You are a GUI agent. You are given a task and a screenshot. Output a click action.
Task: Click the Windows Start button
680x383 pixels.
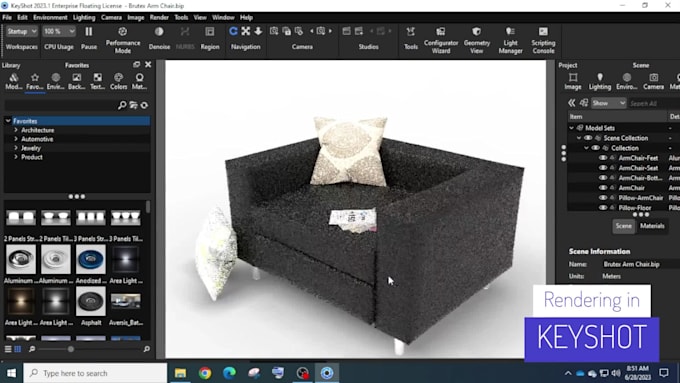[11, 373]
